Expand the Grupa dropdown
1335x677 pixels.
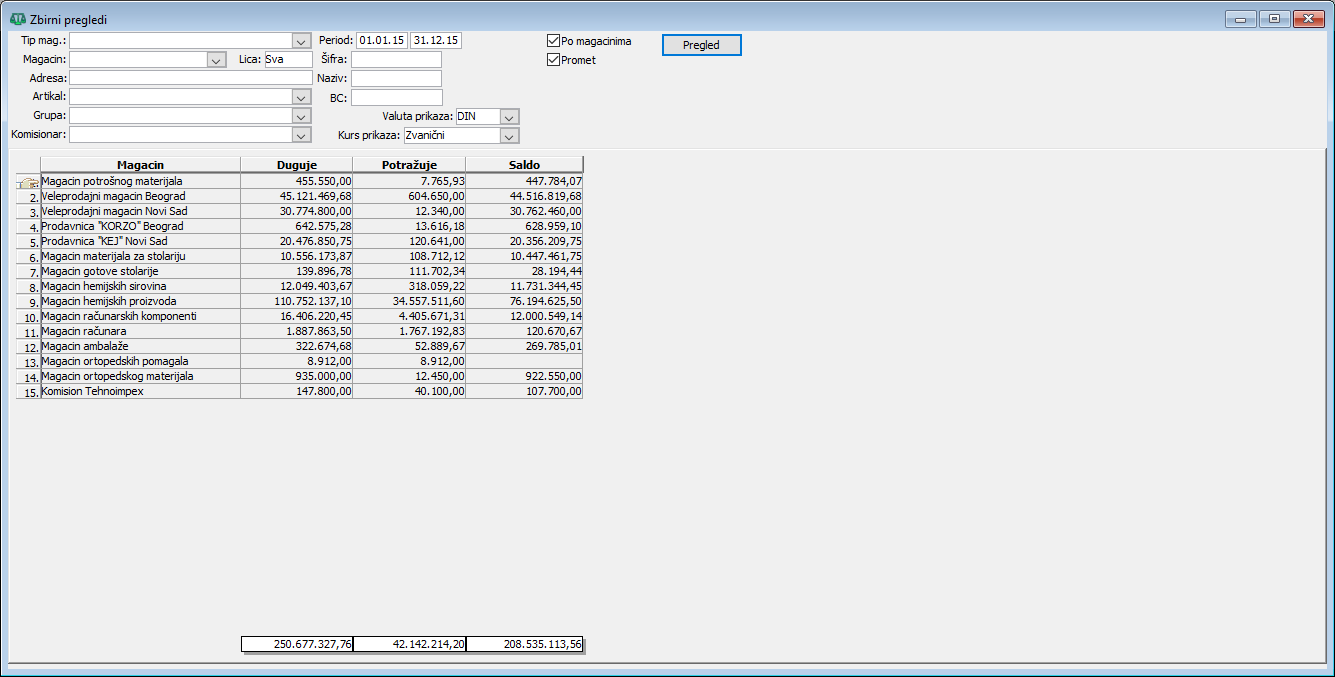click(x=302, y=116)
